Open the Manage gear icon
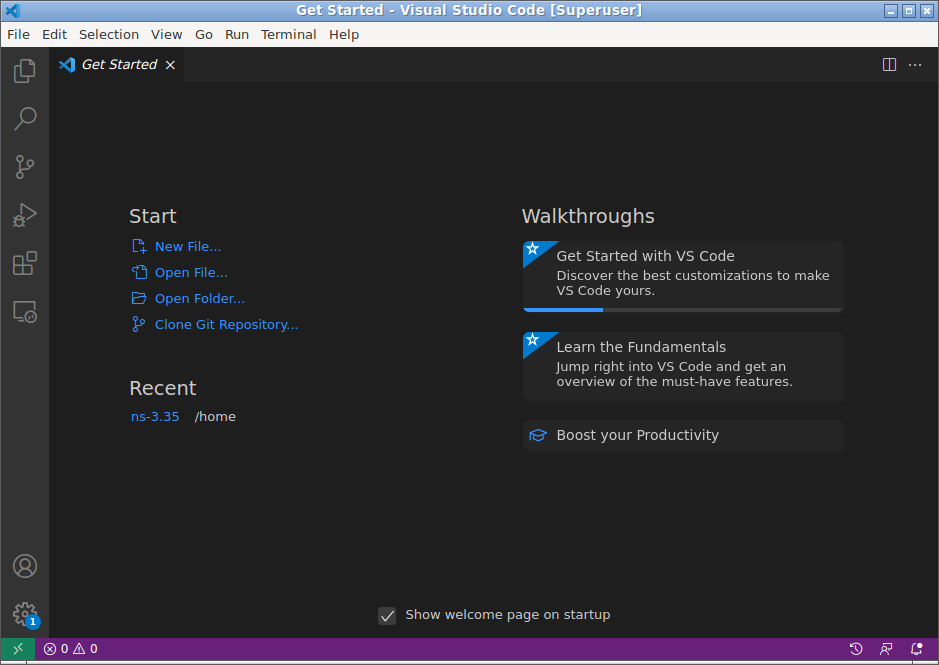Image resolution: width=939 pixels, height=665 pixels. point(25,614)
